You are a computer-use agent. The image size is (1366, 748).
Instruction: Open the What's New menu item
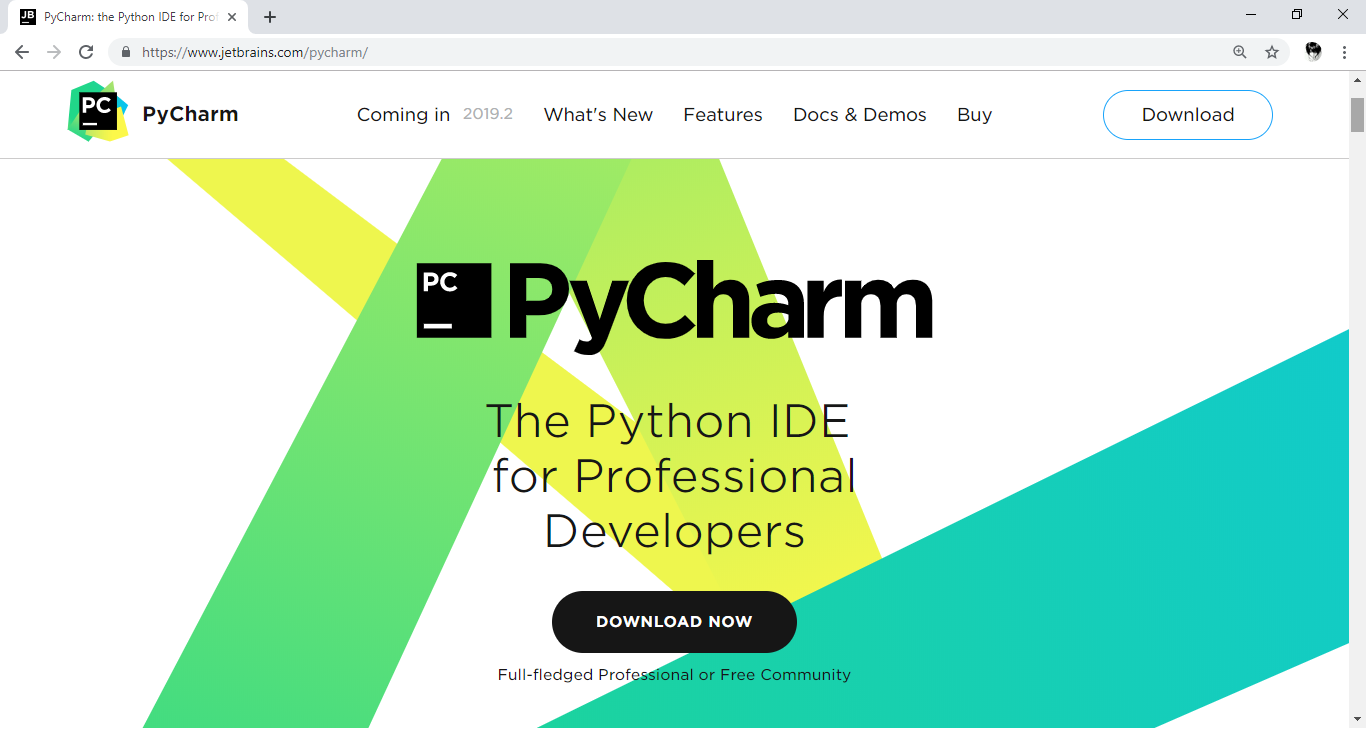click(598, 115)
